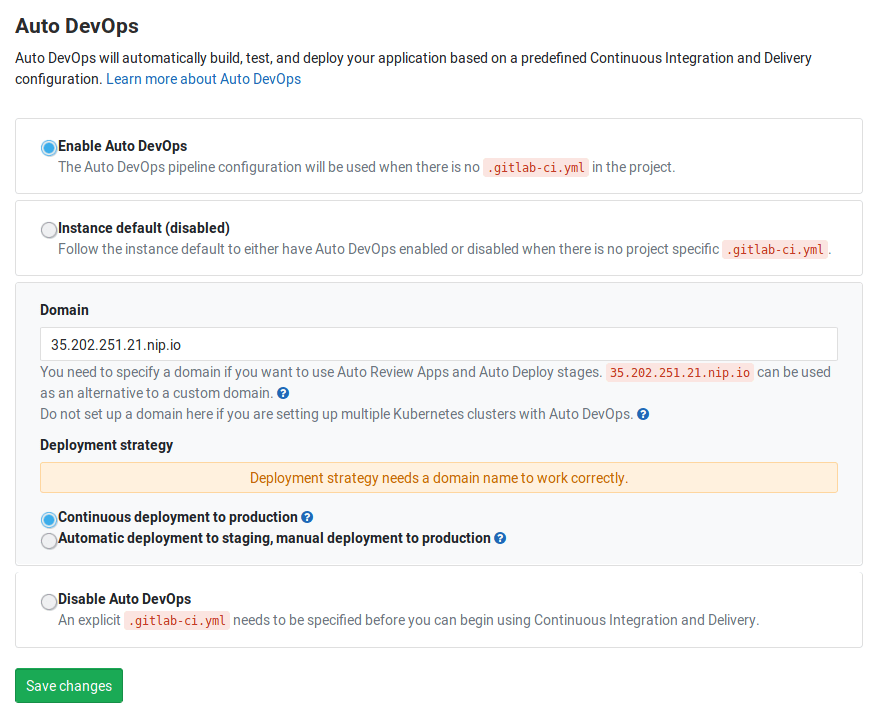Click the .gitlab-ci.yml snippet in Instance default section
Screen dimensions: 877x716
click(x=775, y=249)
